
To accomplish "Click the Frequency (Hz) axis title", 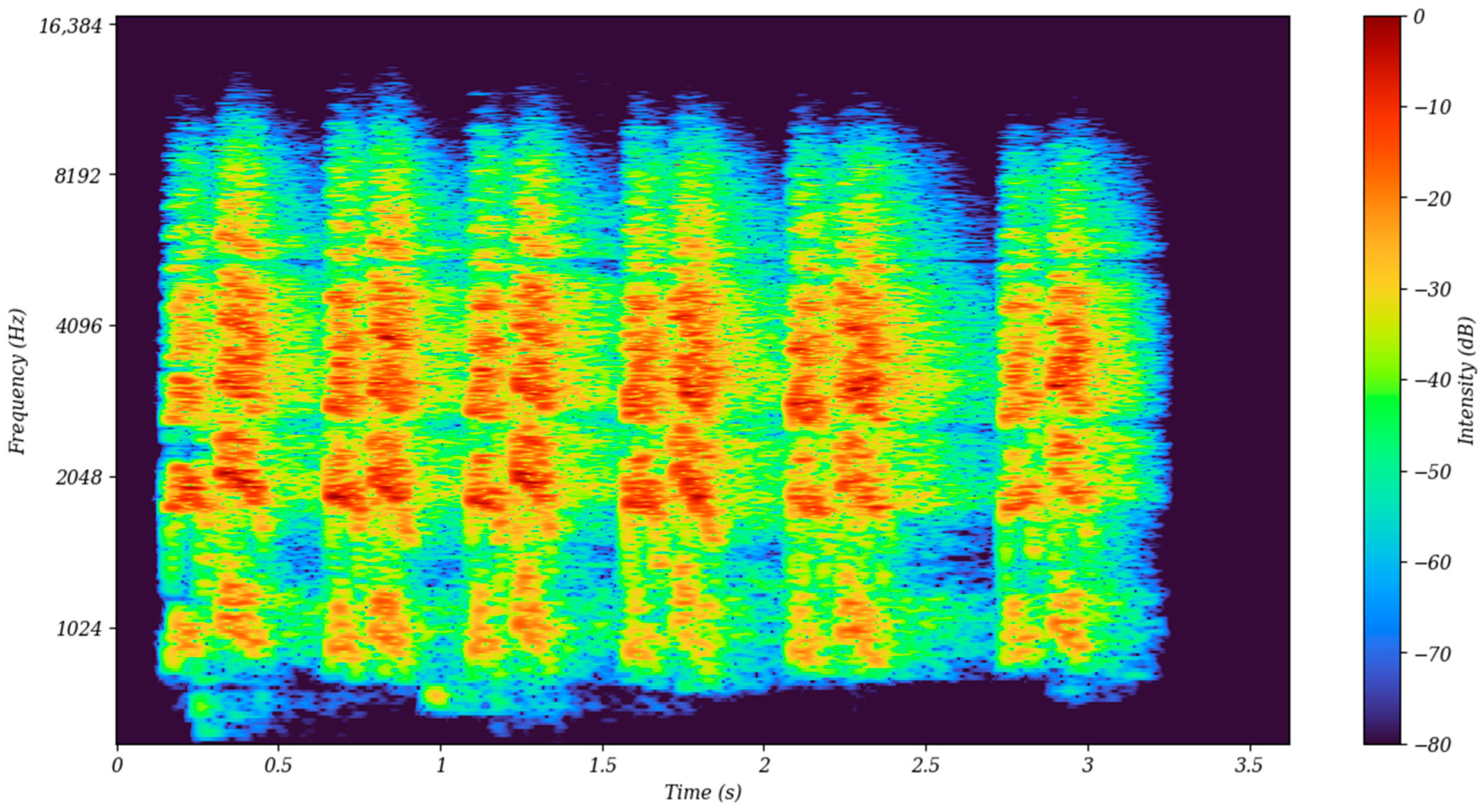I will pyautogui.click(x=18, y=383).
